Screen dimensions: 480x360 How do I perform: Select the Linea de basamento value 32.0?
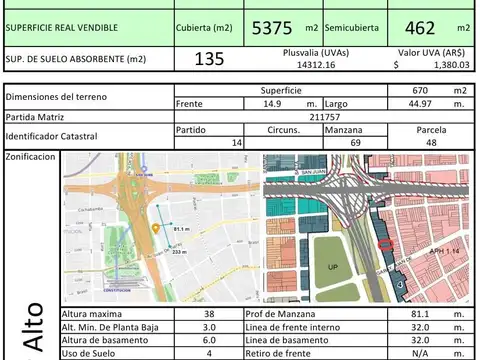point(420,340)
